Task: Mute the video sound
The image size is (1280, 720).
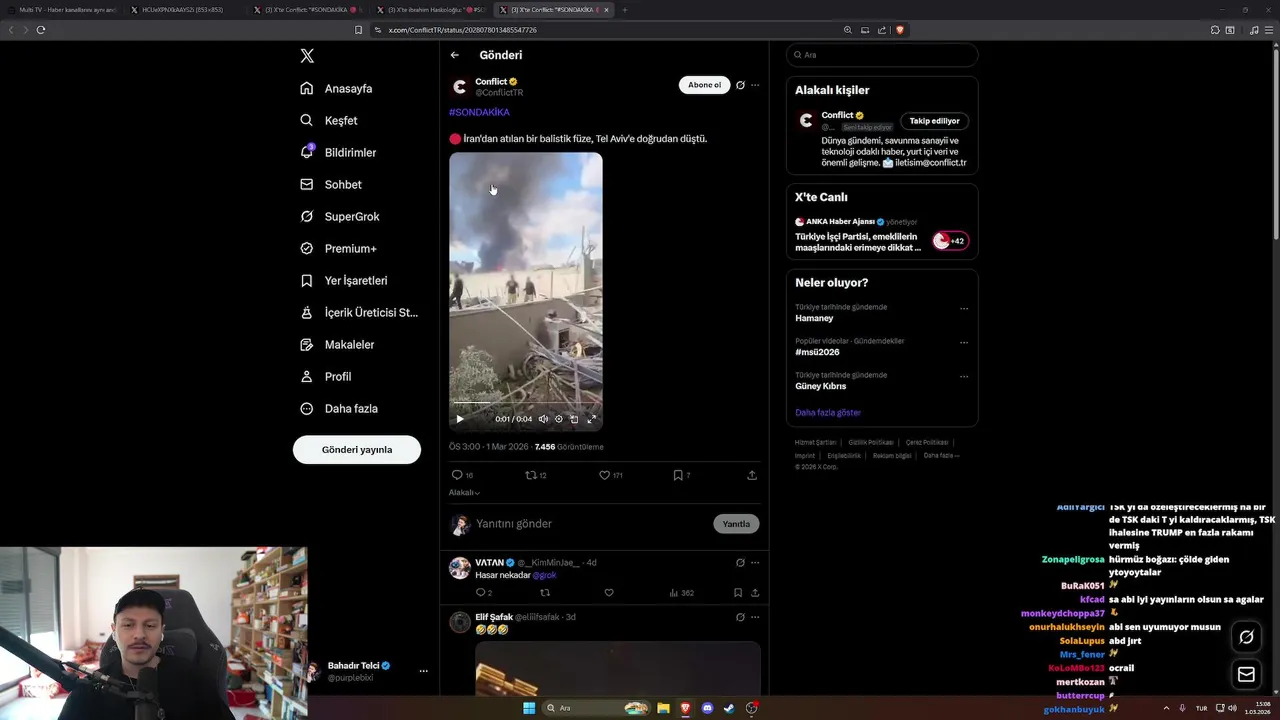Action: pos(543,419)
